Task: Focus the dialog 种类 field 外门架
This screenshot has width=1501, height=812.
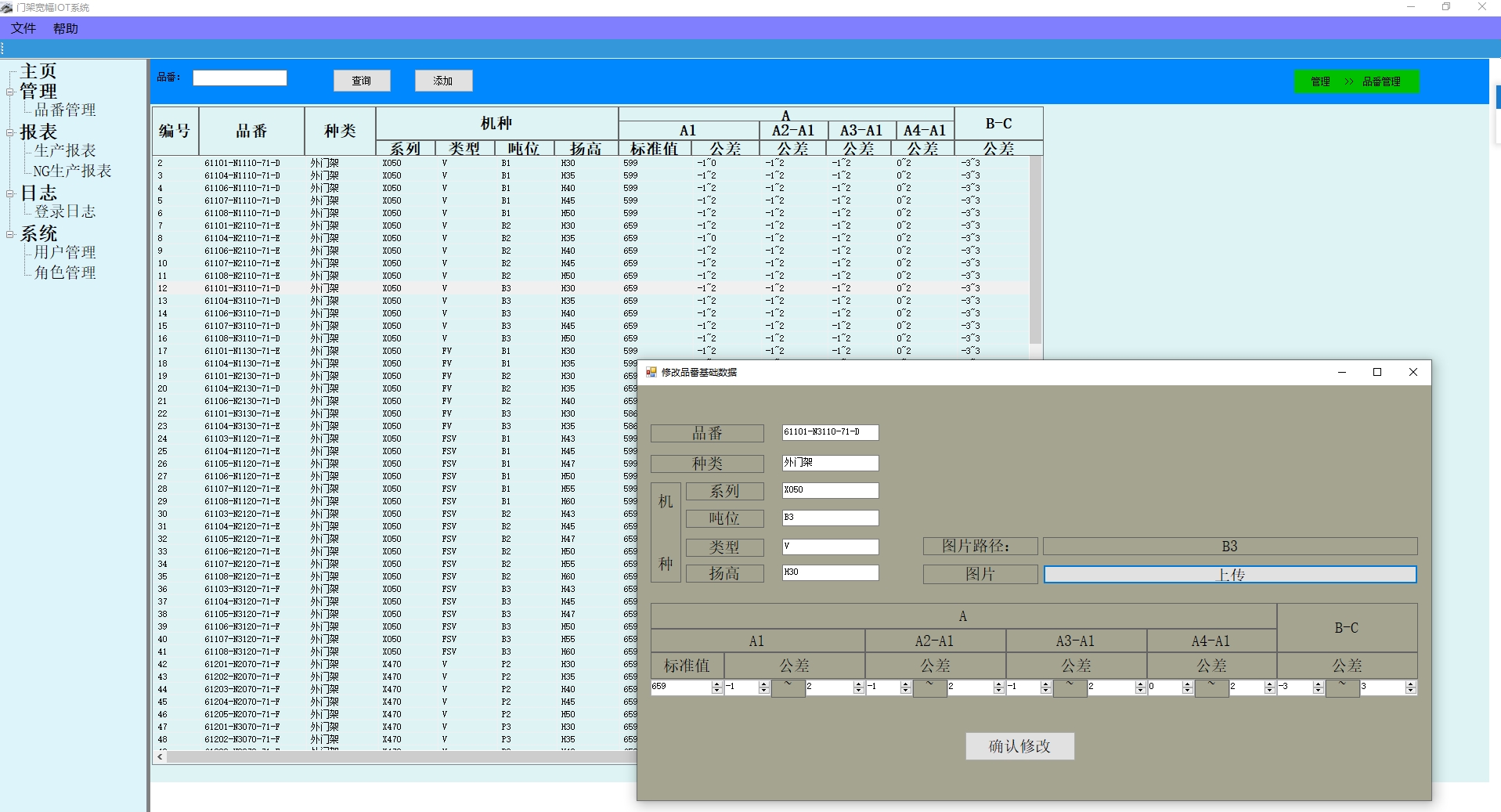Action: (x=830, y=463)
